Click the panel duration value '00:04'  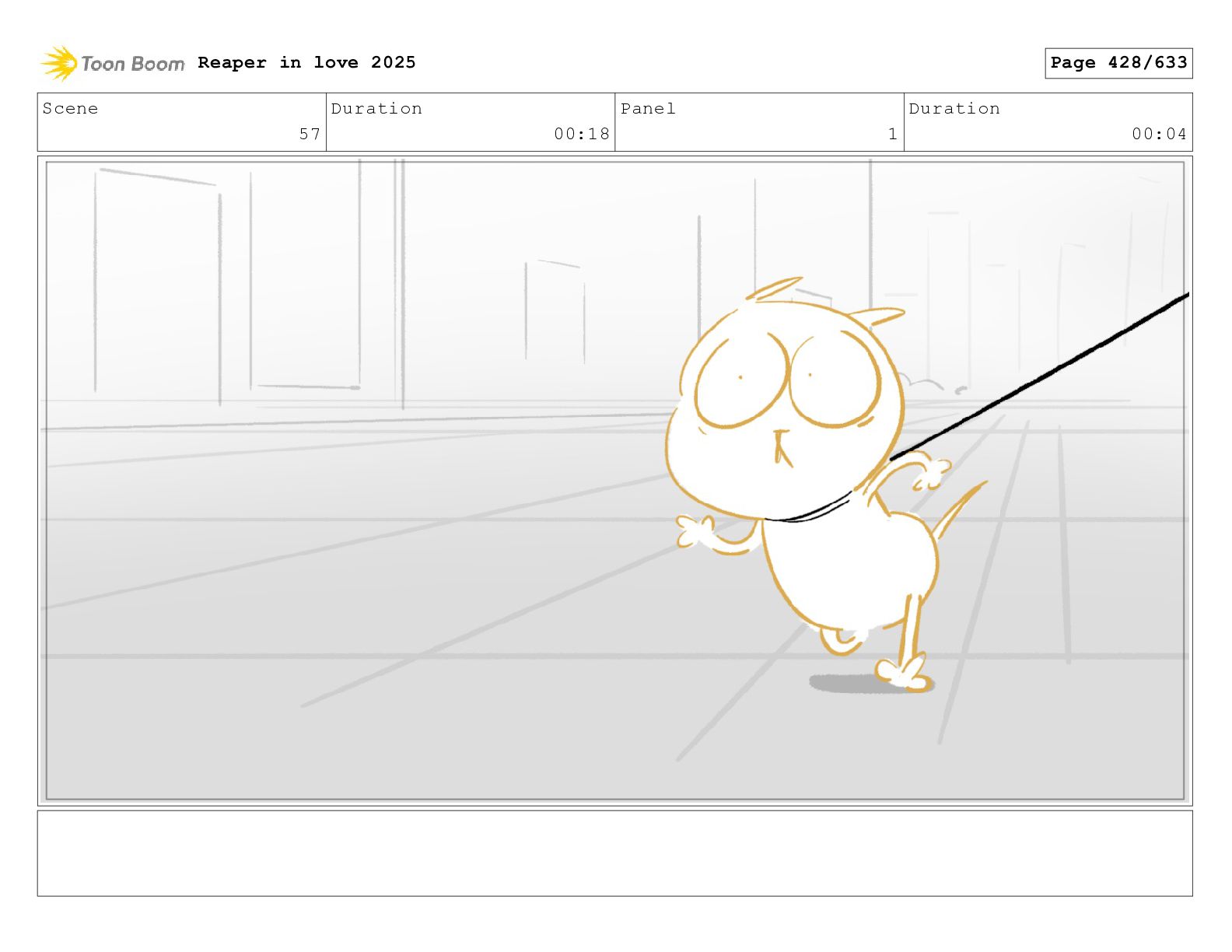[x=1159, y=134]
